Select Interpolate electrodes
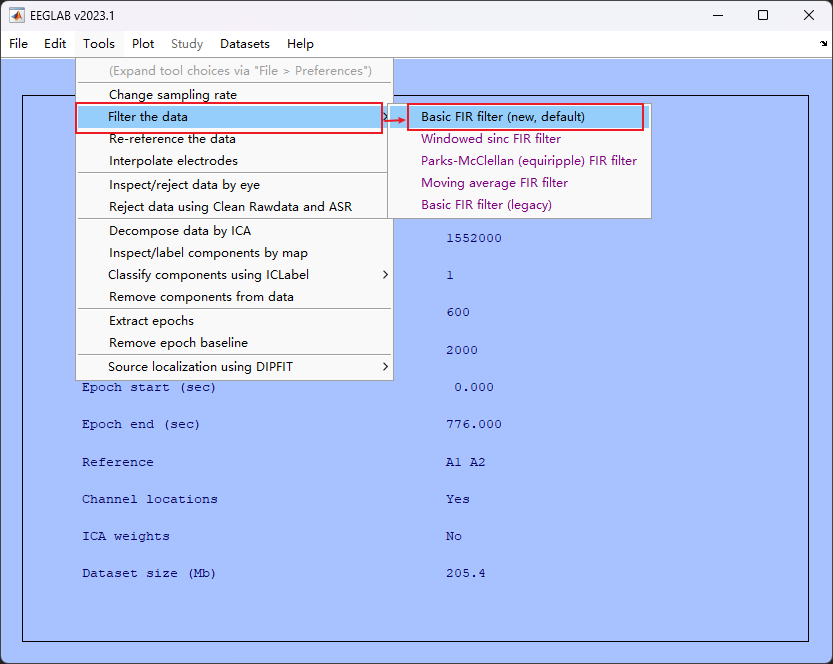The image size is (833, 664). (x=234, y=160)
